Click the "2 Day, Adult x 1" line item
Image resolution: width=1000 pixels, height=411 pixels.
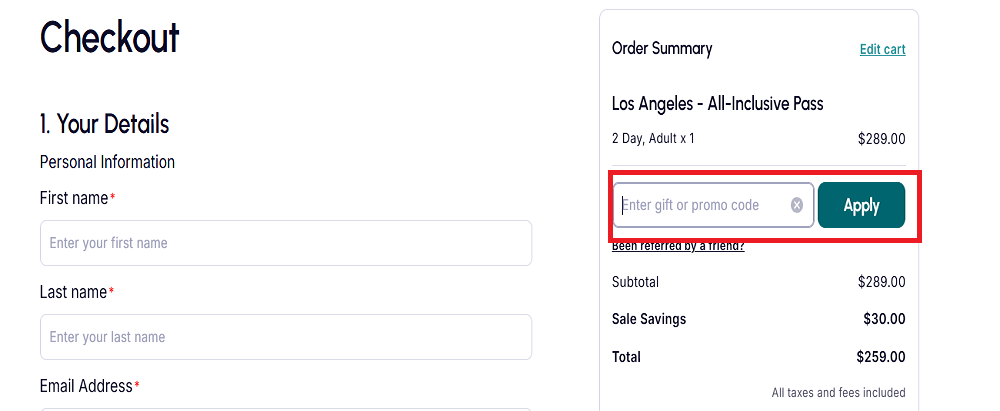click(653, 138)
